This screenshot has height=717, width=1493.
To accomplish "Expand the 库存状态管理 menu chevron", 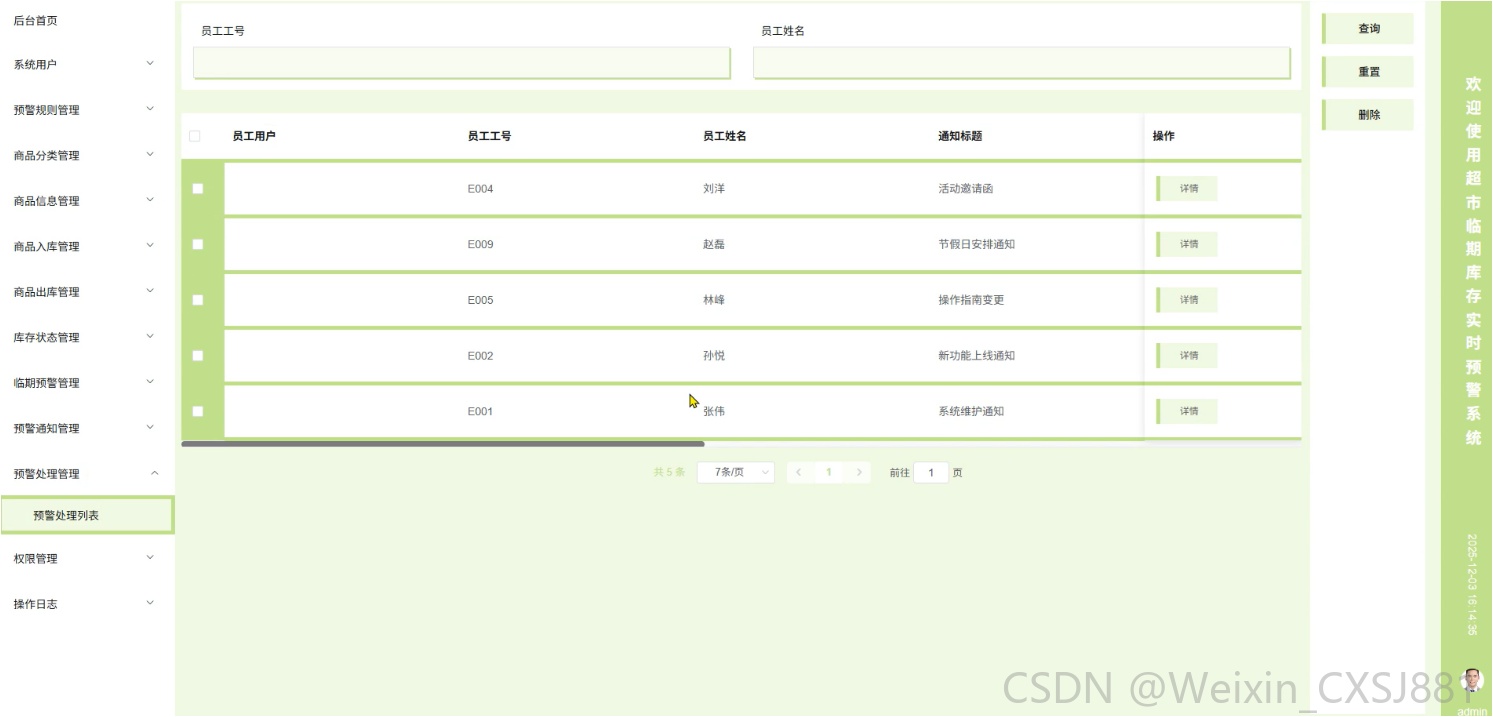I will (x=150, y=337).
